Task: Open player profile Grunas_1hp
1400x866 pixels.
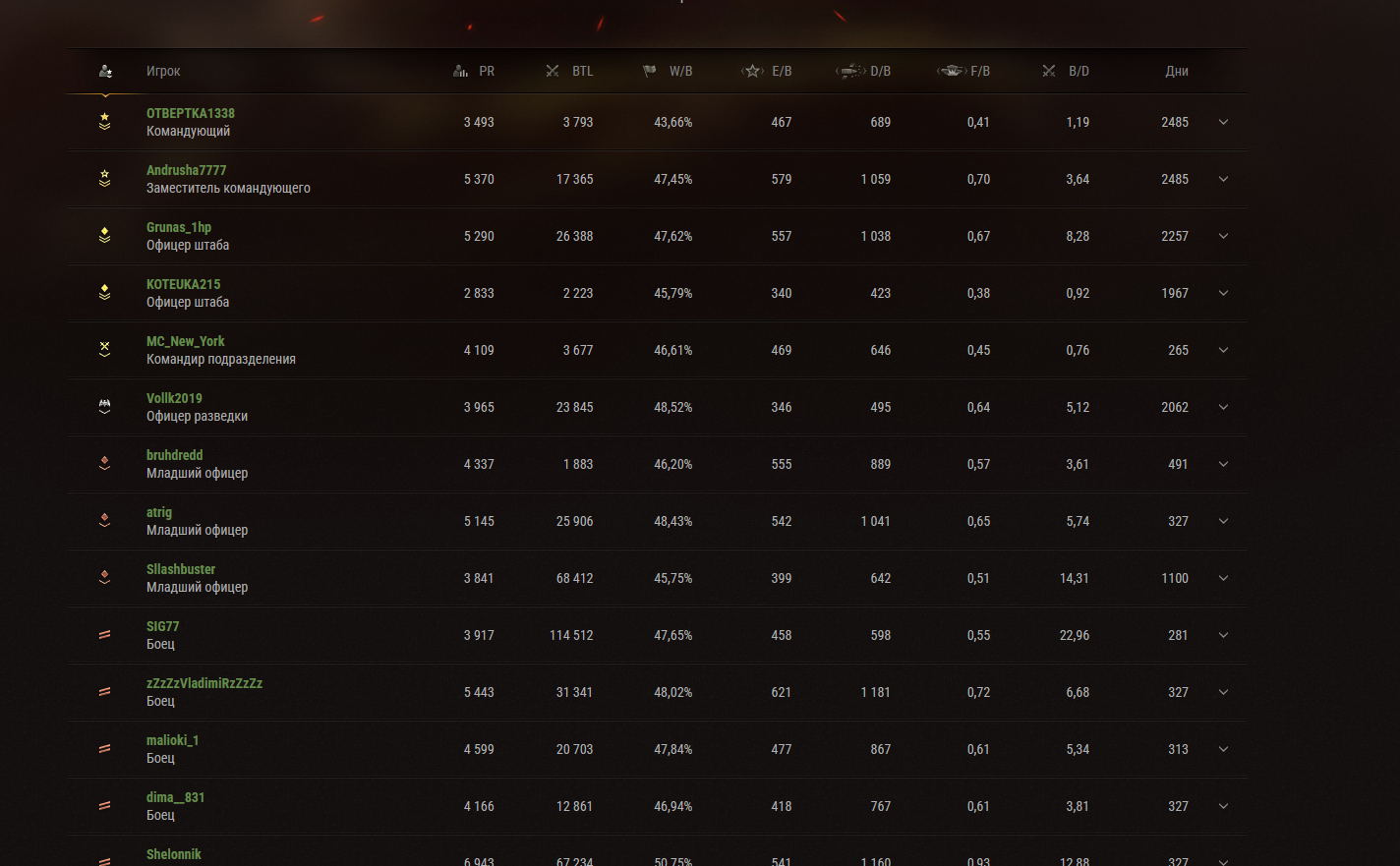Action: 179,227
